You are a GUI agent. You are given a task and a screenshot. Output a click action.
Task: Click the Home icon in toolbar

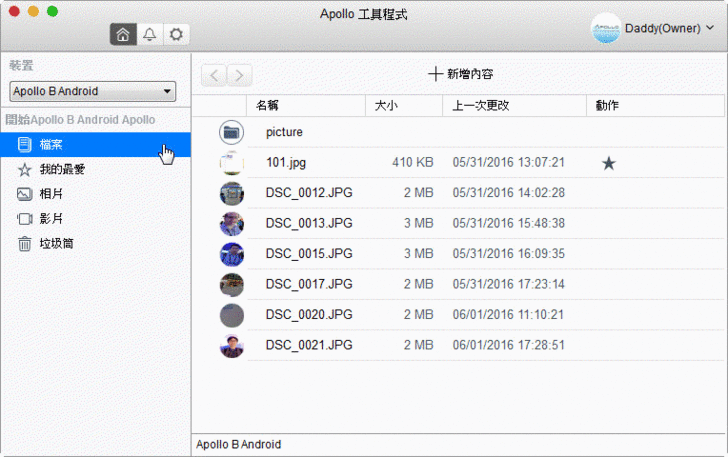coord(123,35)
